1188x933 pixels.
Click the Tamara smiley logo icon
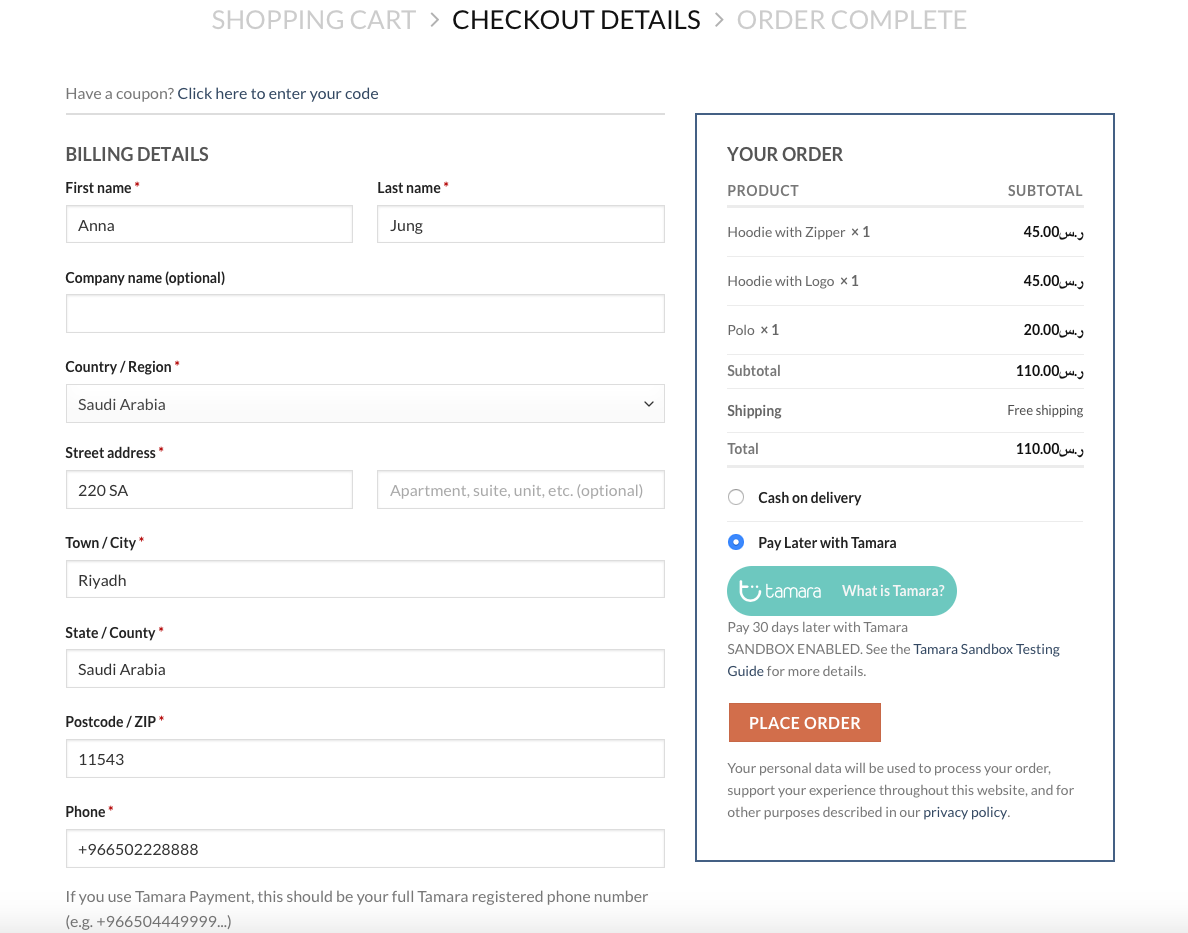749,590
